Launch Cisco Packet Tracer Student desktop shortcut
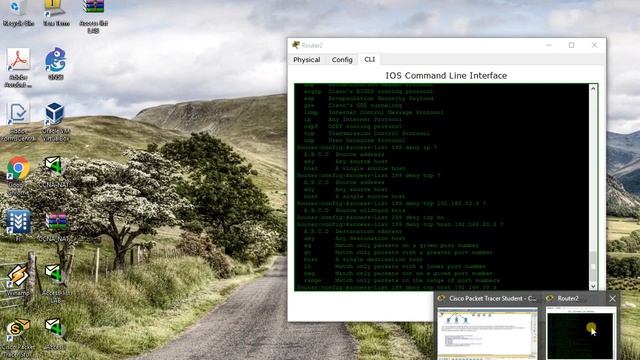 (17, 338)
